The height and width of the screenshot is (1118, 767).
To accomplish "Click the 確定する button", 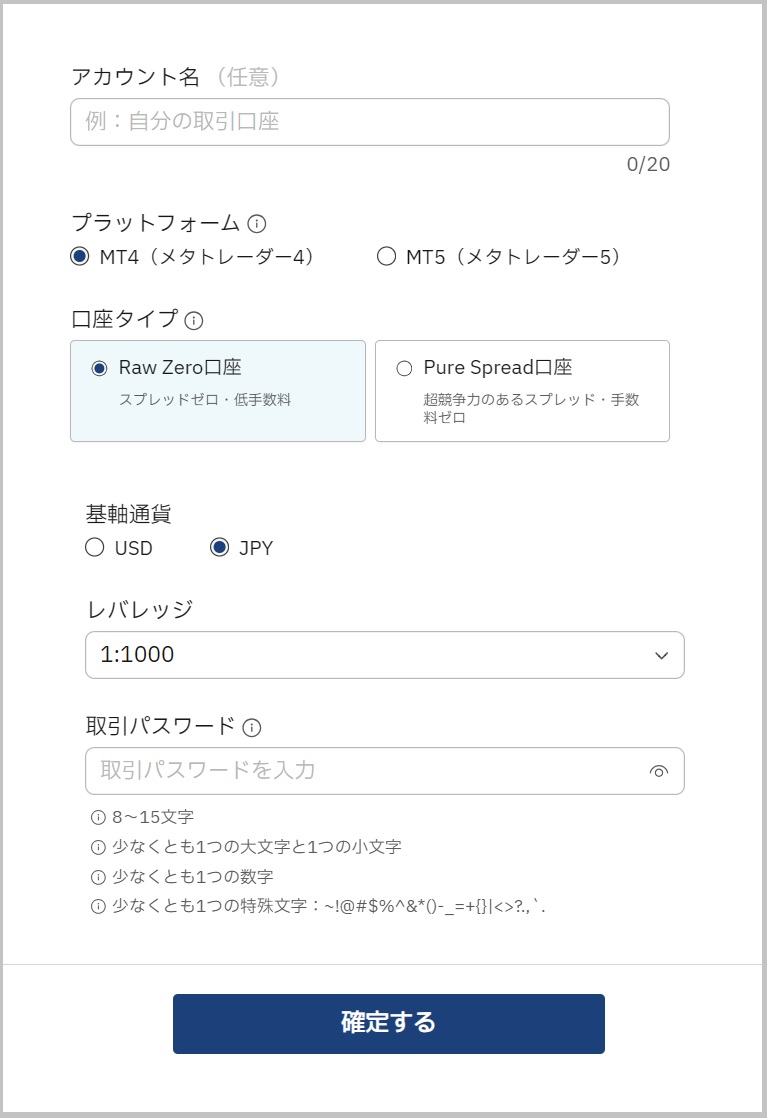I will coord(388,1023).
